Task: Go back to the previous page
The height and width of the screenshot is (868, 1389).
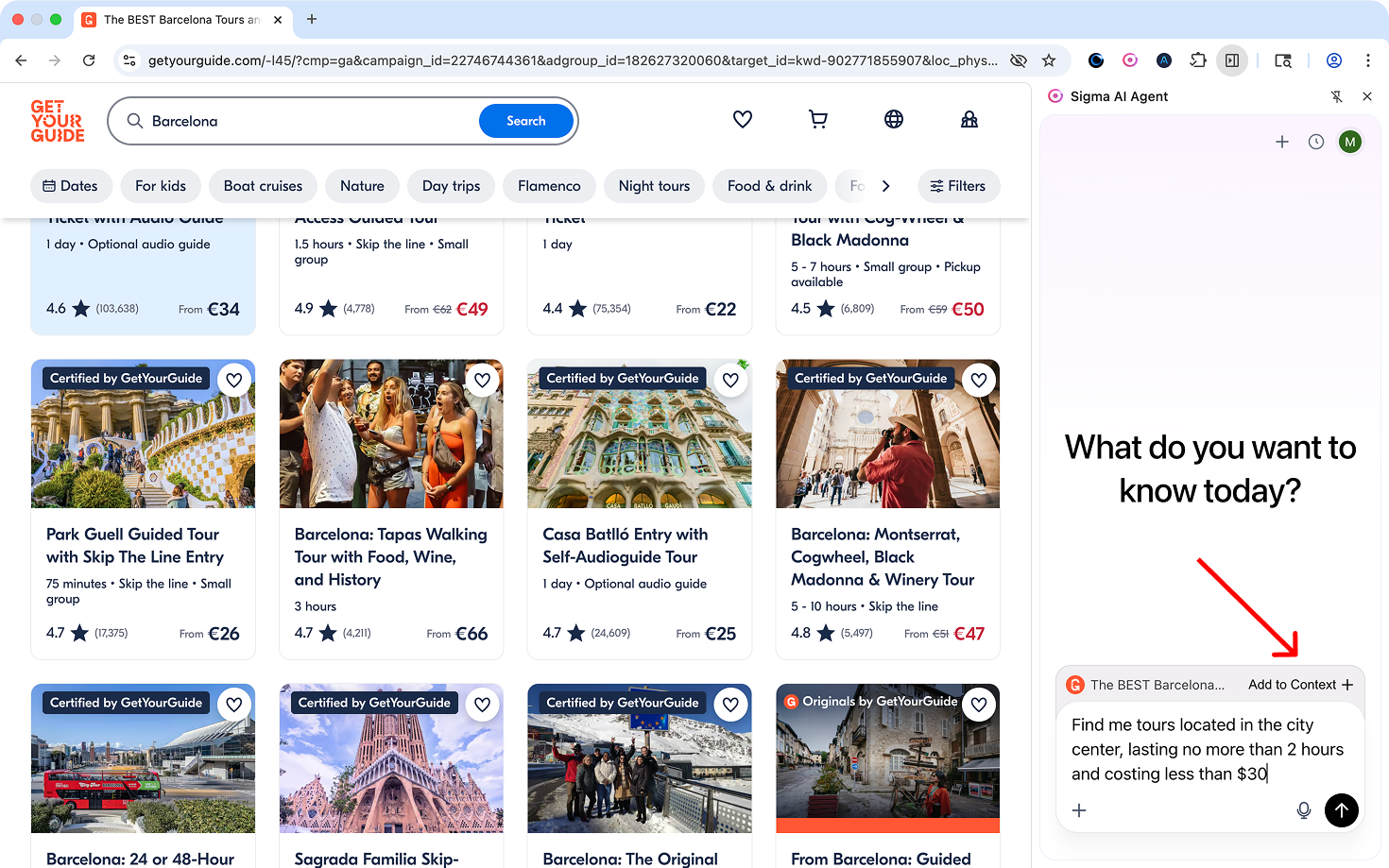Action: pyautogui.click(x=21, y=60)
